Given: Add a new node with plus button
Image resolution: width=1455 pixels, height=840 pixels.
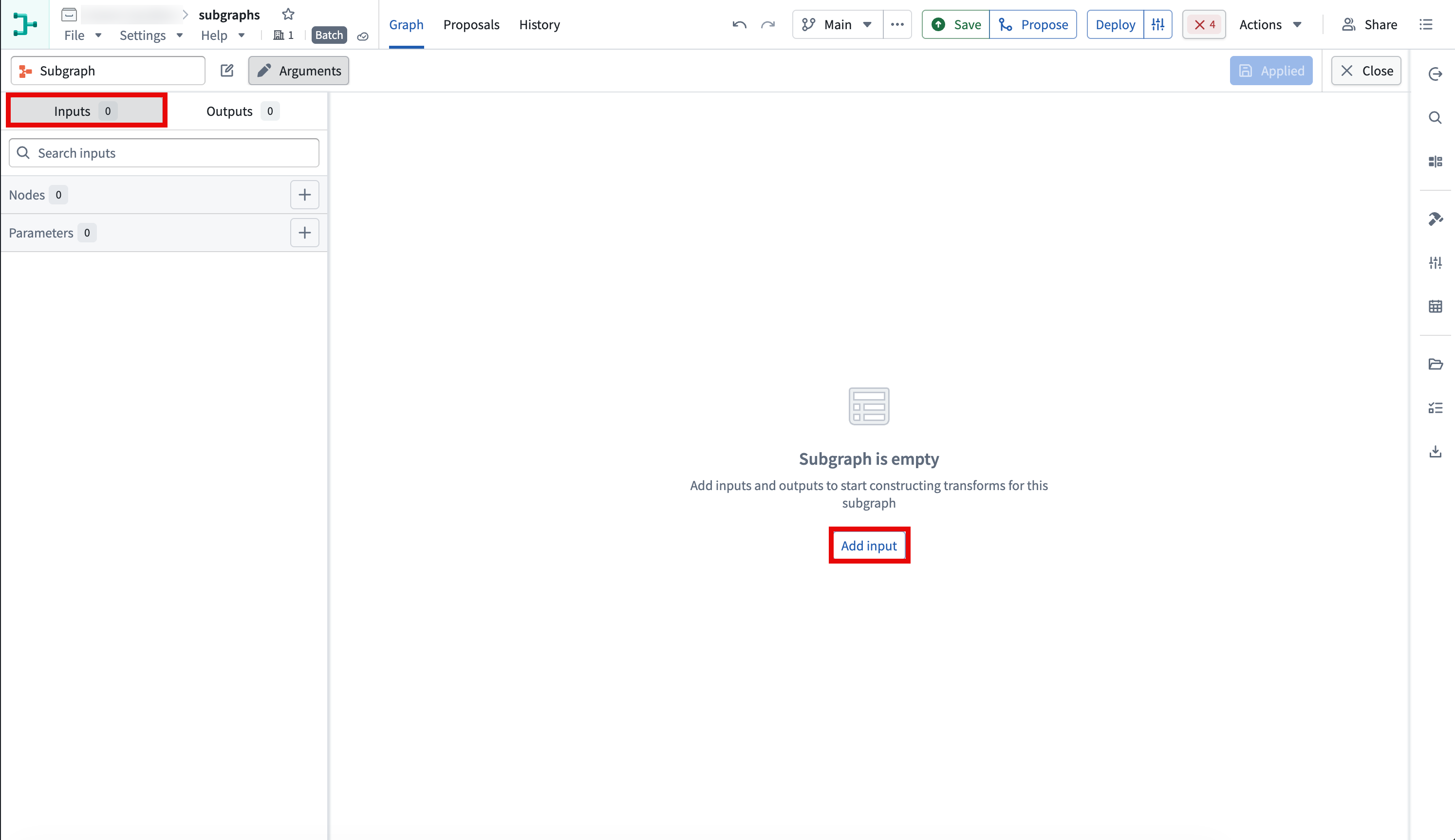Looking at the screenshot, I should click(x=305, y=194).
